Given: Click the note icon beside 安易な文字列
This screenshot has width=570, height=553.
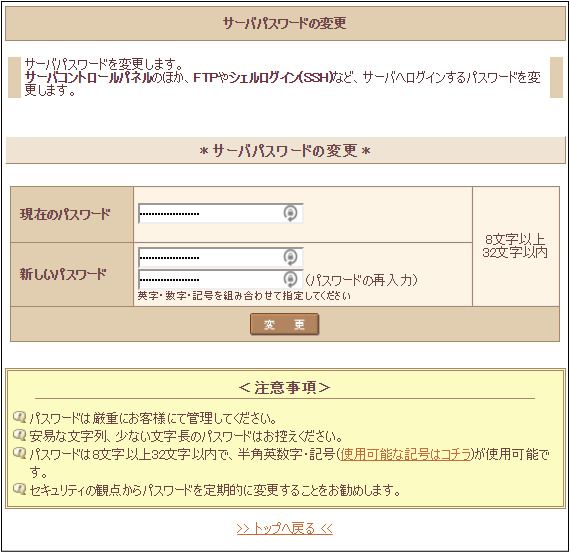Looking at the screenshot, I should 19,434.
